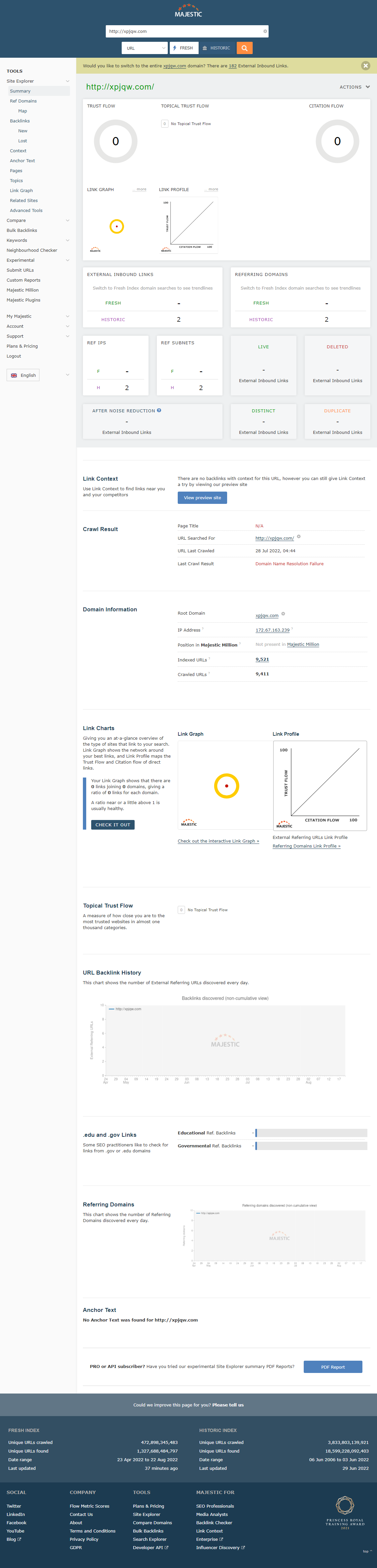Click the Check It Out button
Viewport: 377px width, 1568px height.
point(112,825)
